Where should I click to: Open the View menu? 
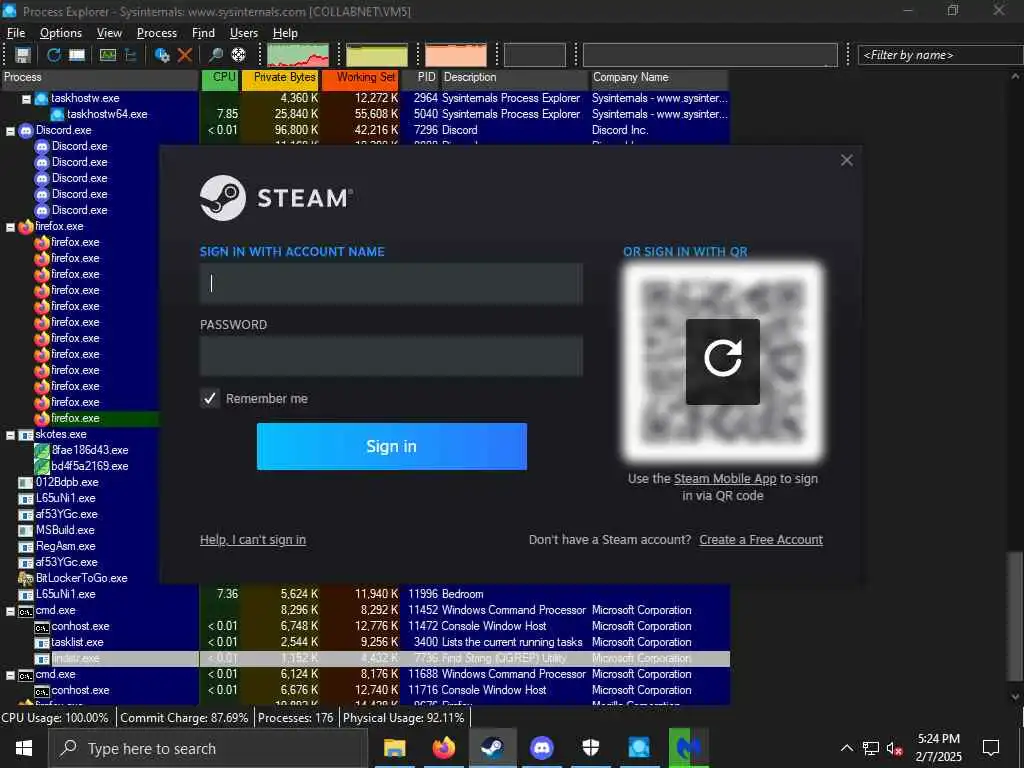[x=109, y=33]
